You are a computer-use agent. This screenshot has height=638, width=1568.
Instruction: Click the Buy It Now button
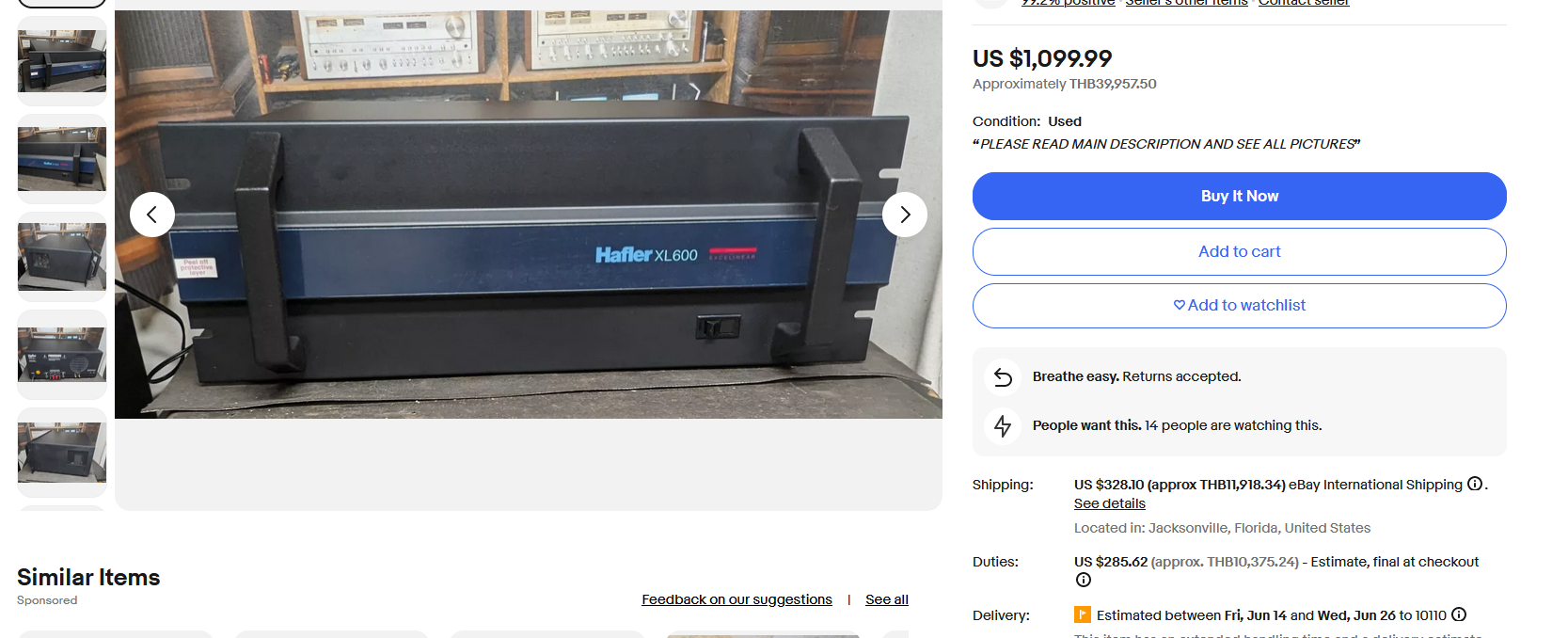[x=1240, y=196]
